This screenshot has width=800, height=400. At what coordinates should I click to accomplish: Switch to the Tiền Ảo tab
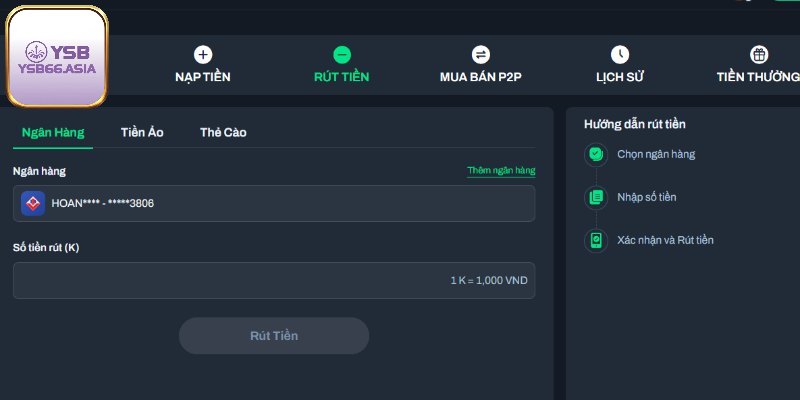tap(142, 132)
